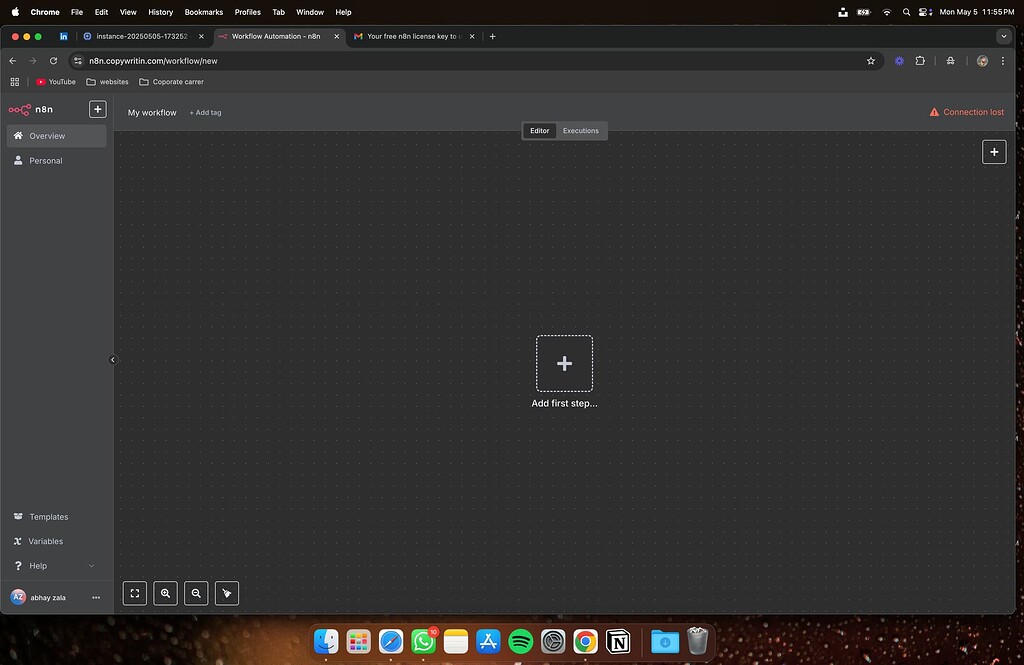Click the Connection lost warning

tap(966, 112)
